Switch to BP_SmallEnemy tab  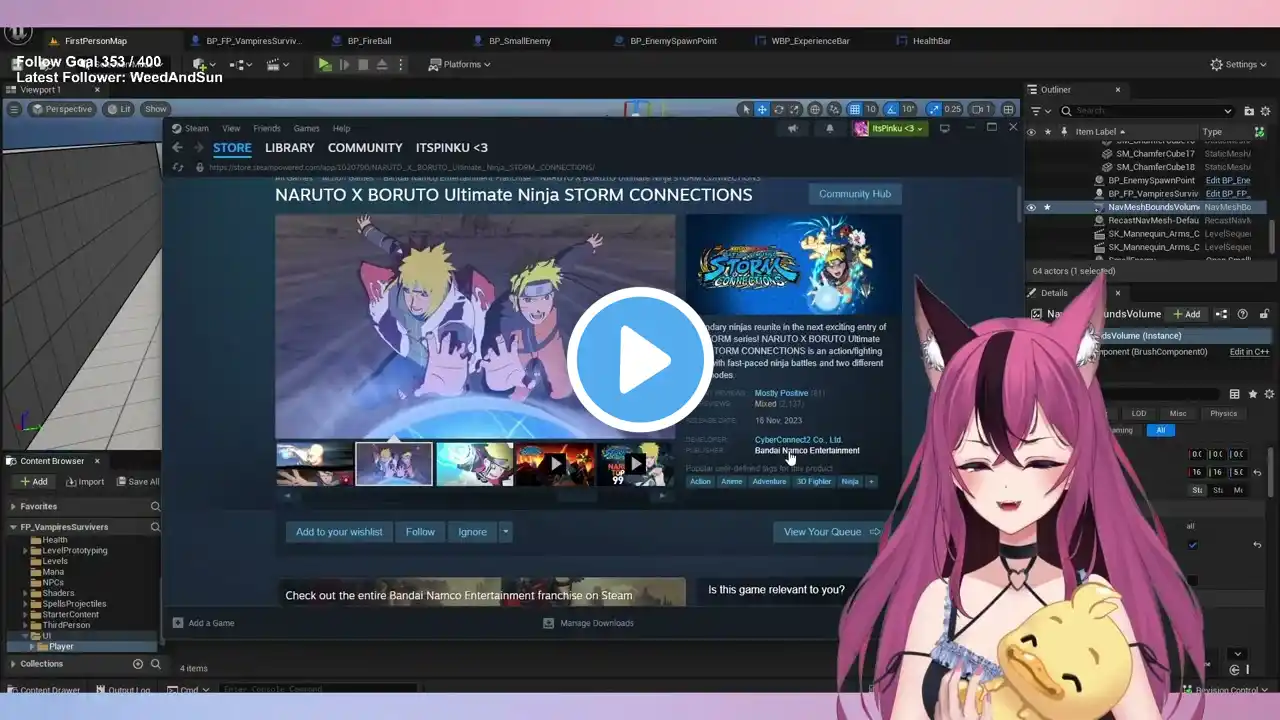point(519,41)
